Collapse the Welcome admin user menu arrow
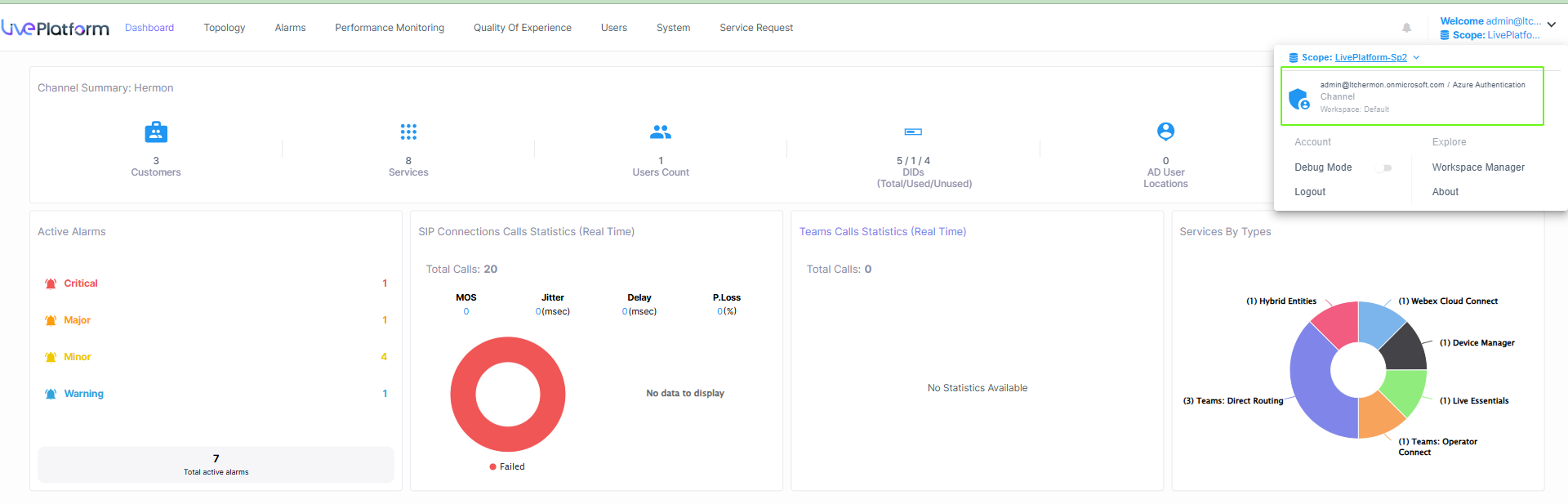The image size is (1568, 504). pos(1552,25)
